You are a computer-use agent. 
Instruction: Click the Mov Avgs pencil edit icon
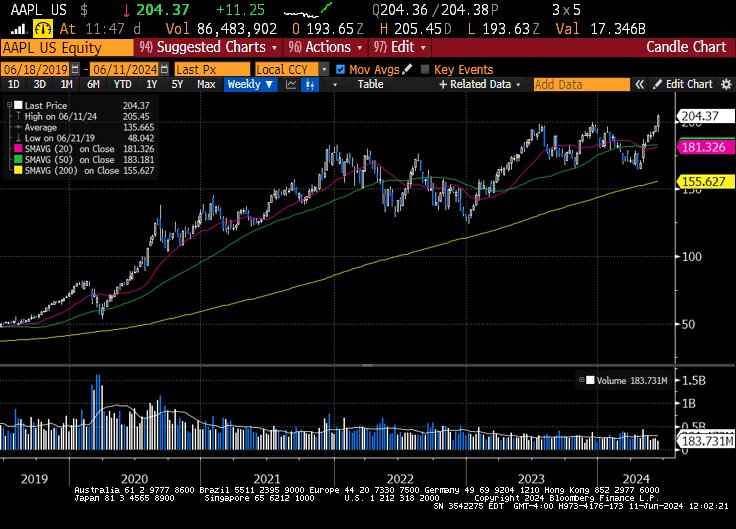click(x=407, y=69)
